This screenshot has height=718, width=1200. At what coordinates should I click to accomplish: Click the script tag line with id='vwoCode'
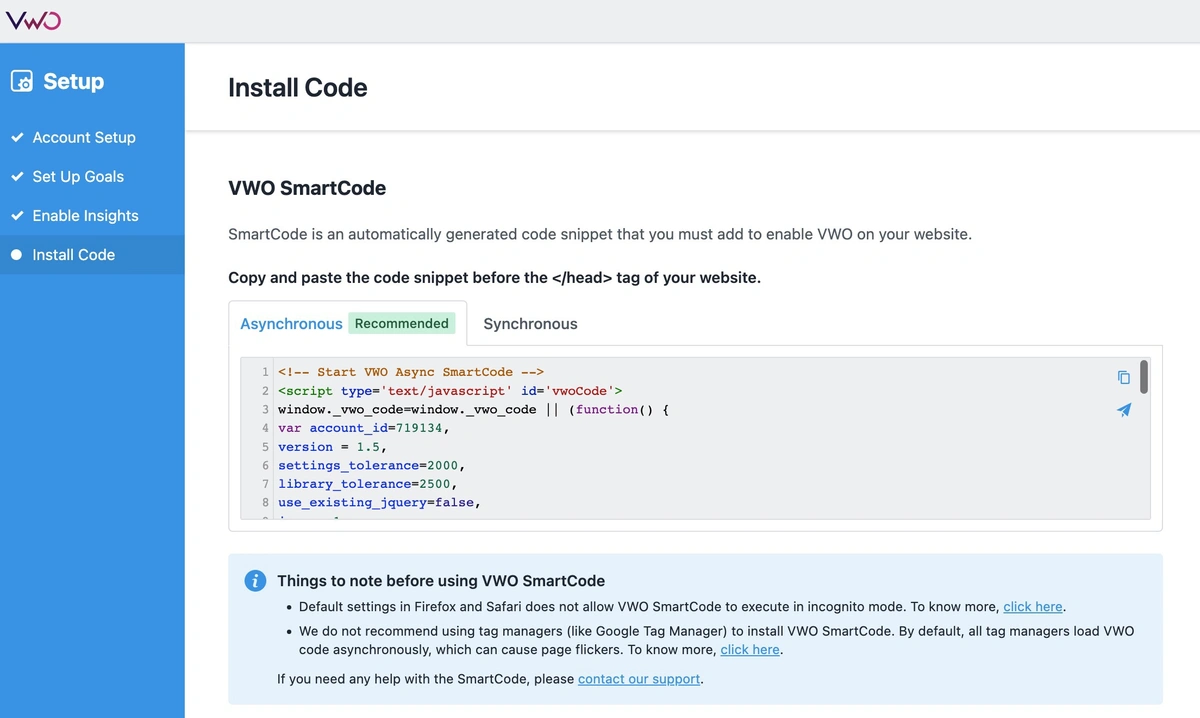pyautogui.click(x=450, y=391)
